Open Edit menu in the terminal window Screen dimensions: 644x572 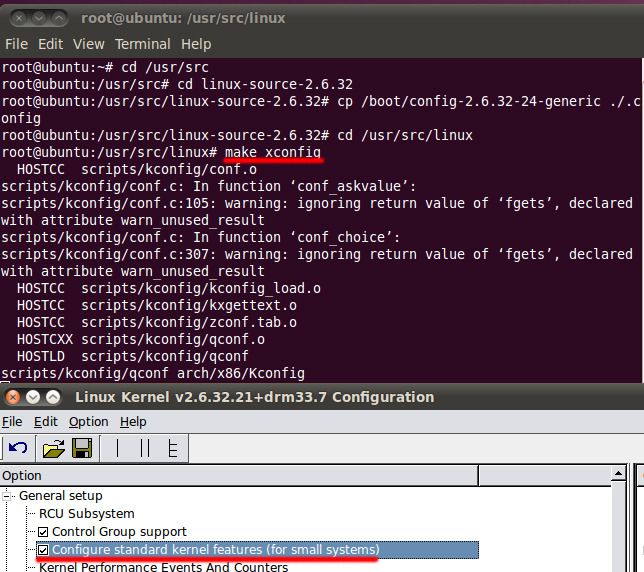click(x=51, y=44)
